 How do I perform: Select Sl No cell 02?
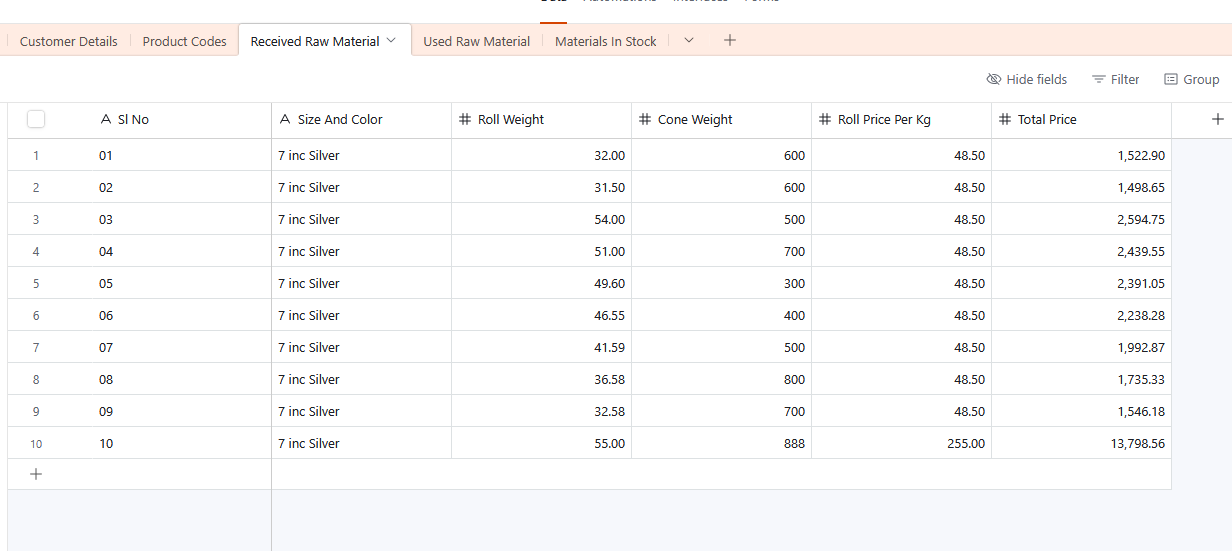(x=180, y=187)
